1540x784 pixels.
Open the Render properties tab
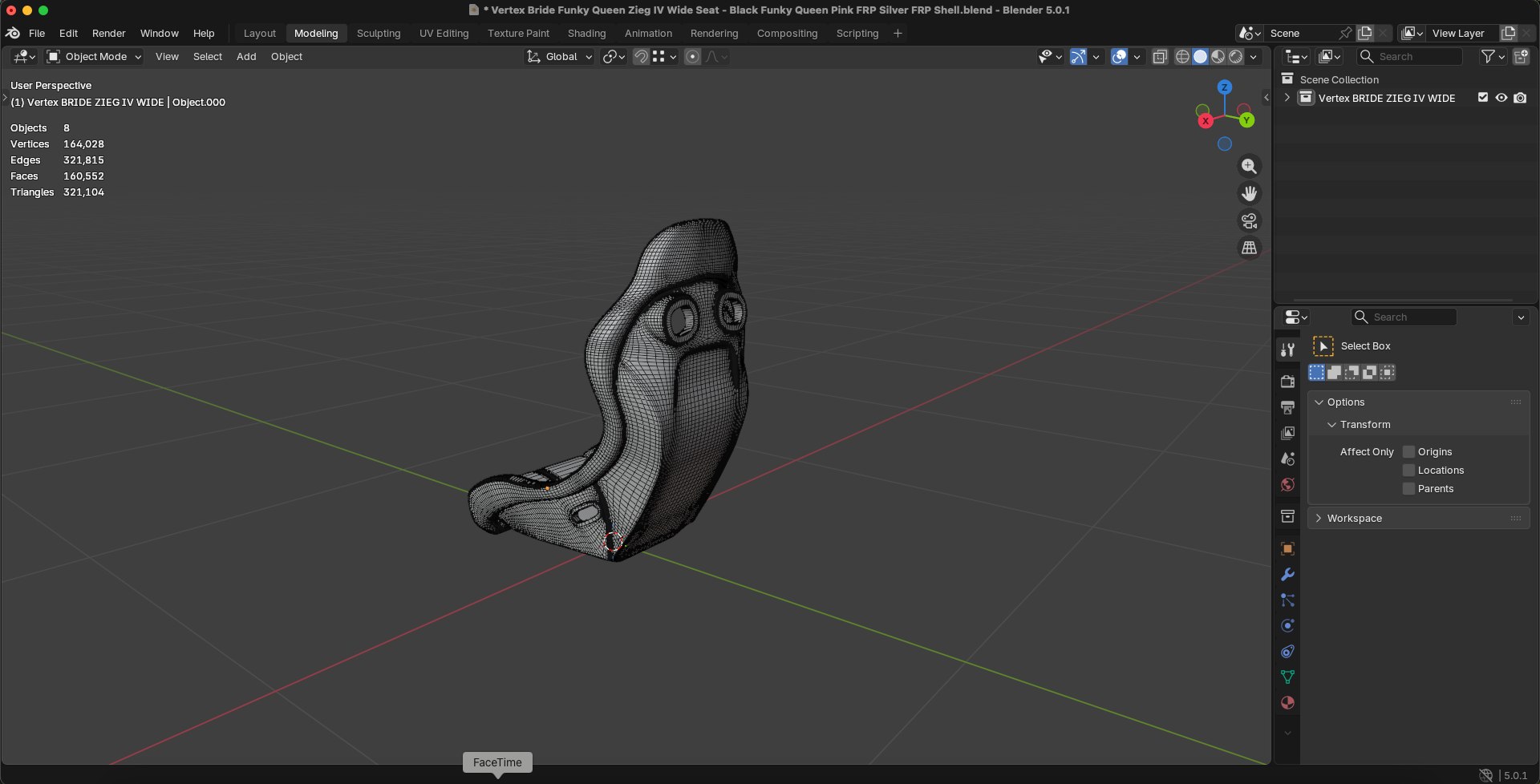[1287, 382]
